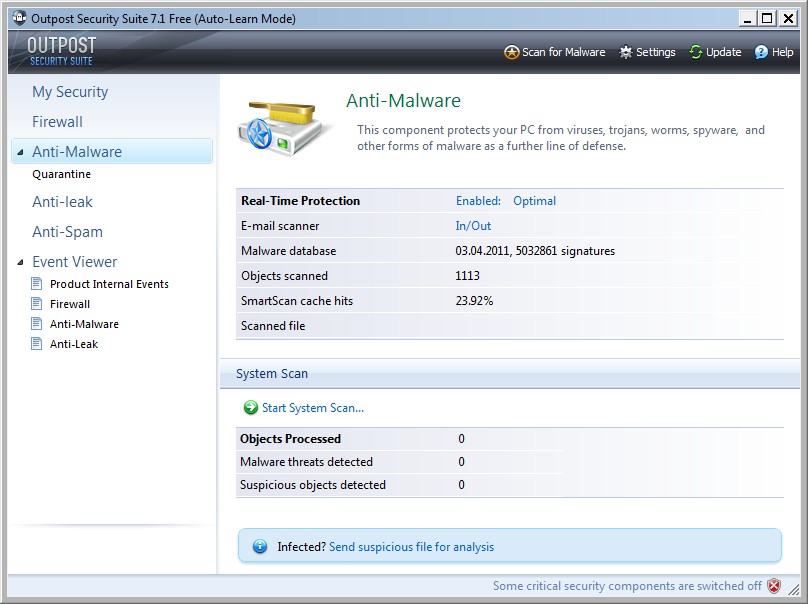Click the Objects scanned value 1113
This screenshot has width=808, height=604.
(x=467, y=276)
